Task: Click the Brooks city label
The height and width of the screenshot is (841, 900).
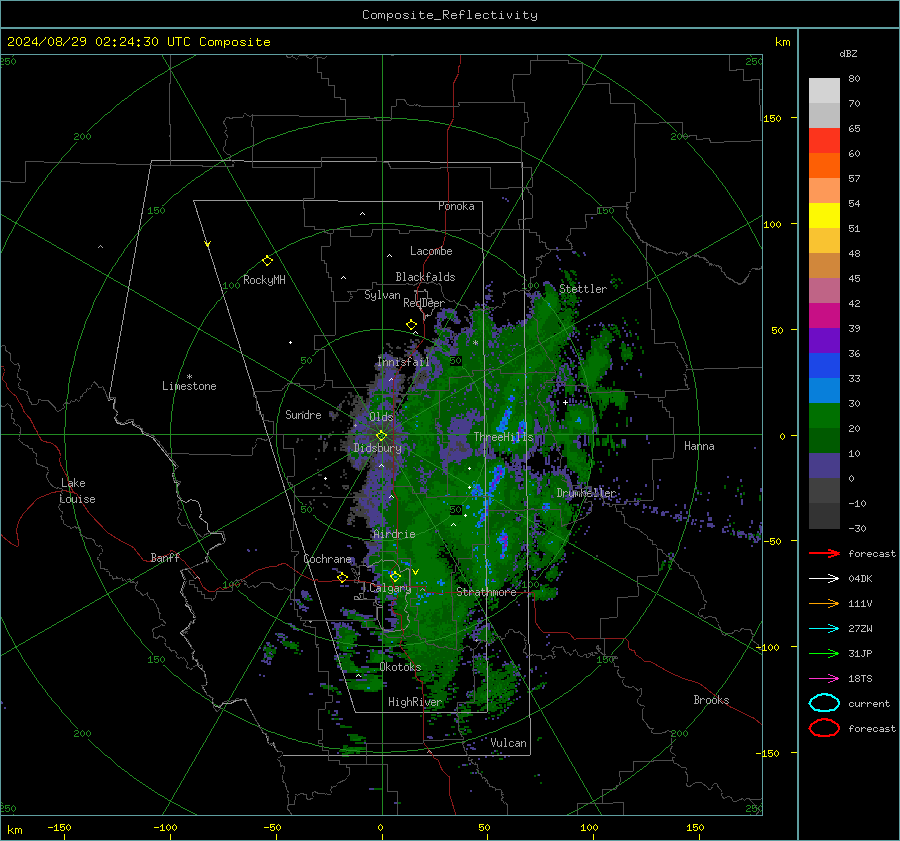Action: 711,700
